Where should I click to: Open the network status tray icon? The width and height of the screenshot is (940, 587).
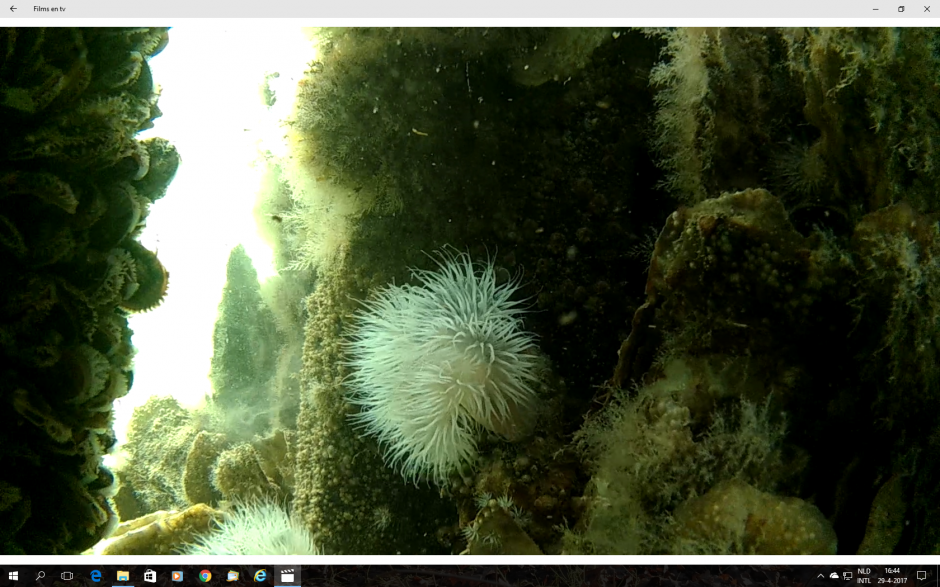(x=848, y=576)
